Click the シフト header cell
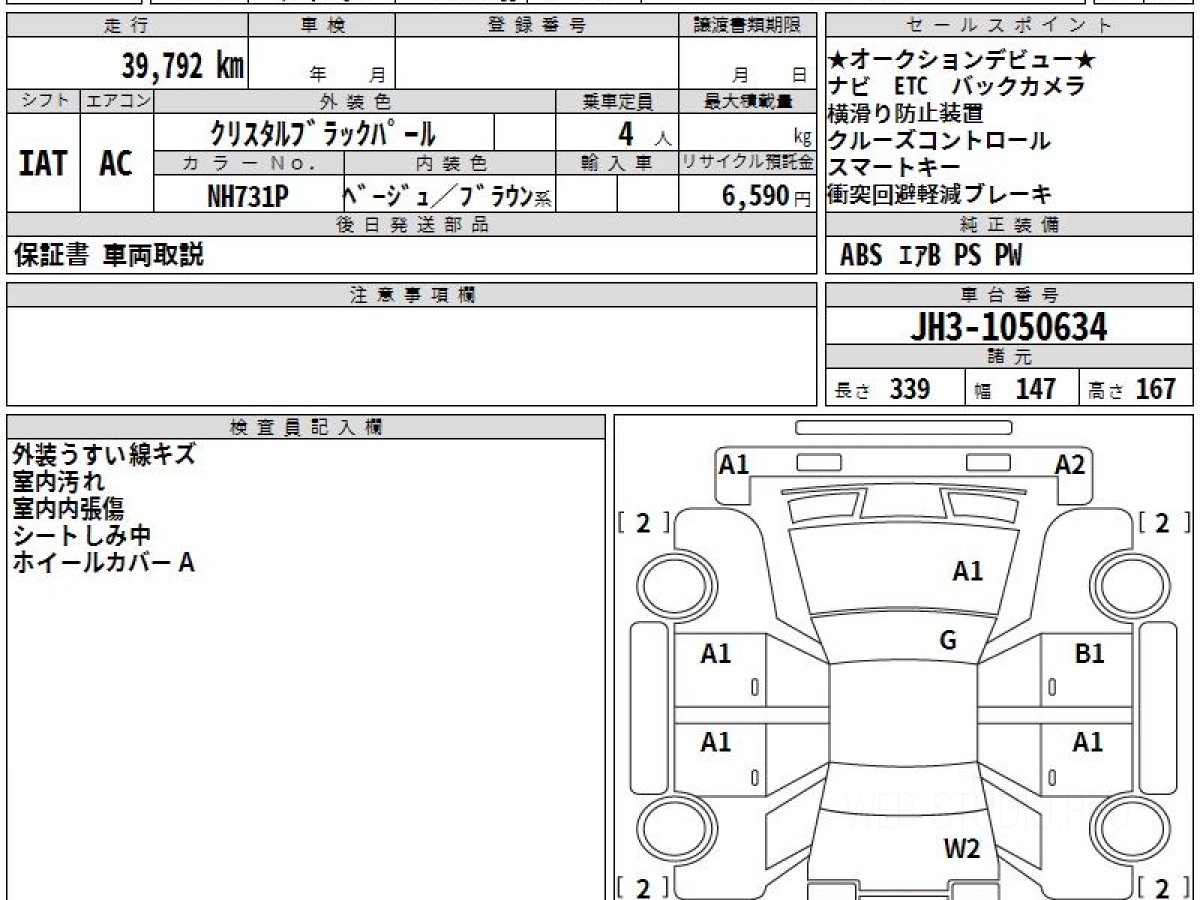The image size is (1200, 900). 43,101
